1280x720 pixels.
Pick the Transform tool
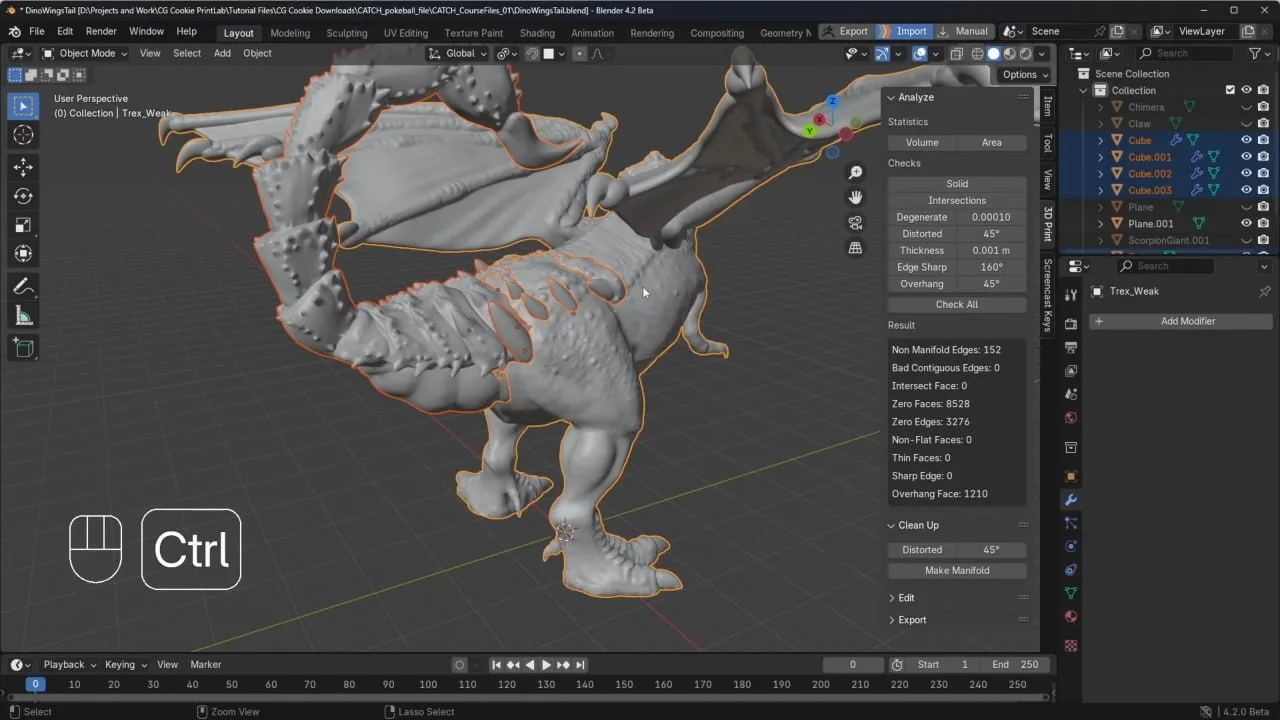click(23, 254)
